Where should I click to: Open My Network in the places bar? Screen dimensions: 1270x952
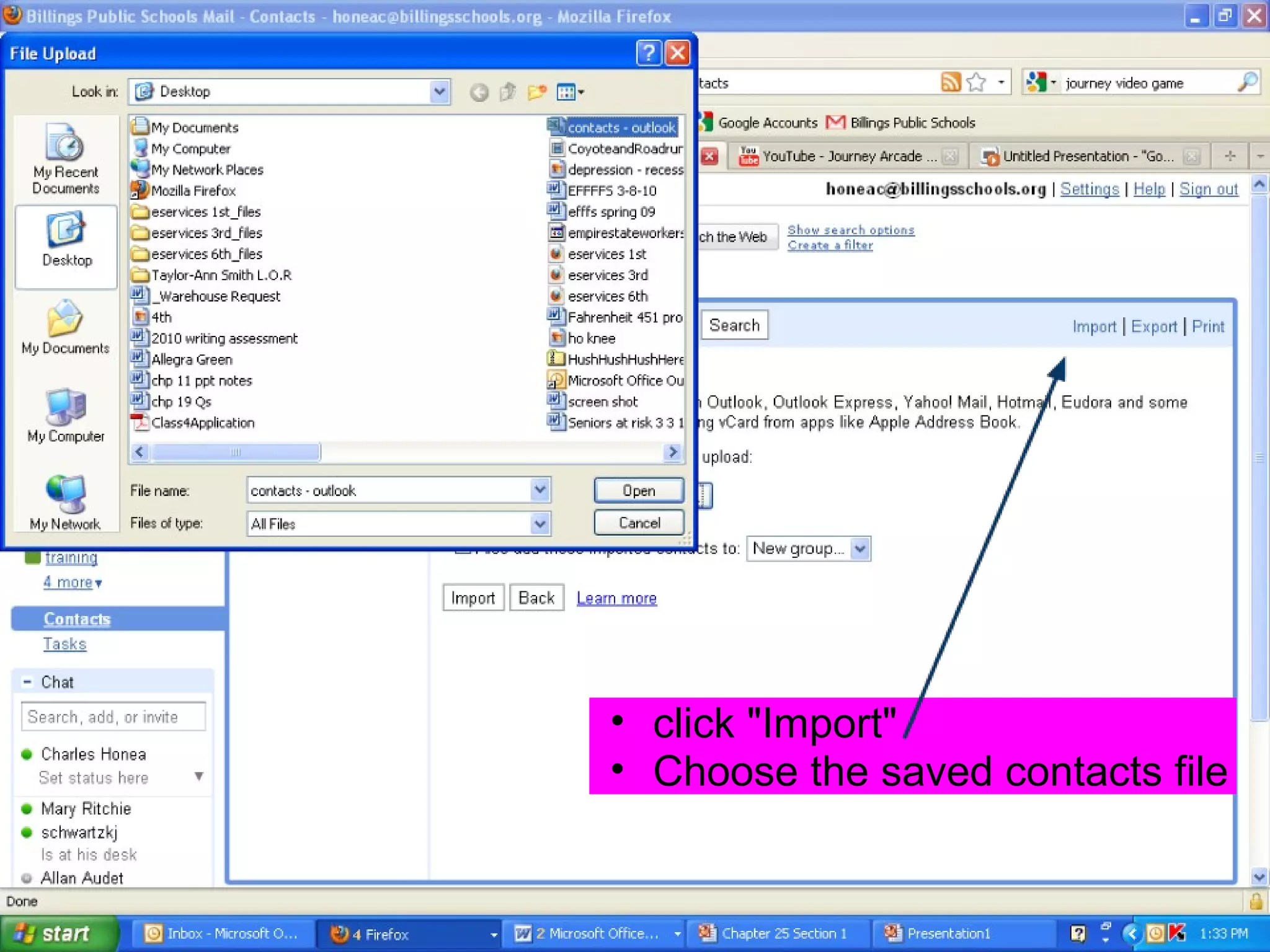[x=66, y=503]
